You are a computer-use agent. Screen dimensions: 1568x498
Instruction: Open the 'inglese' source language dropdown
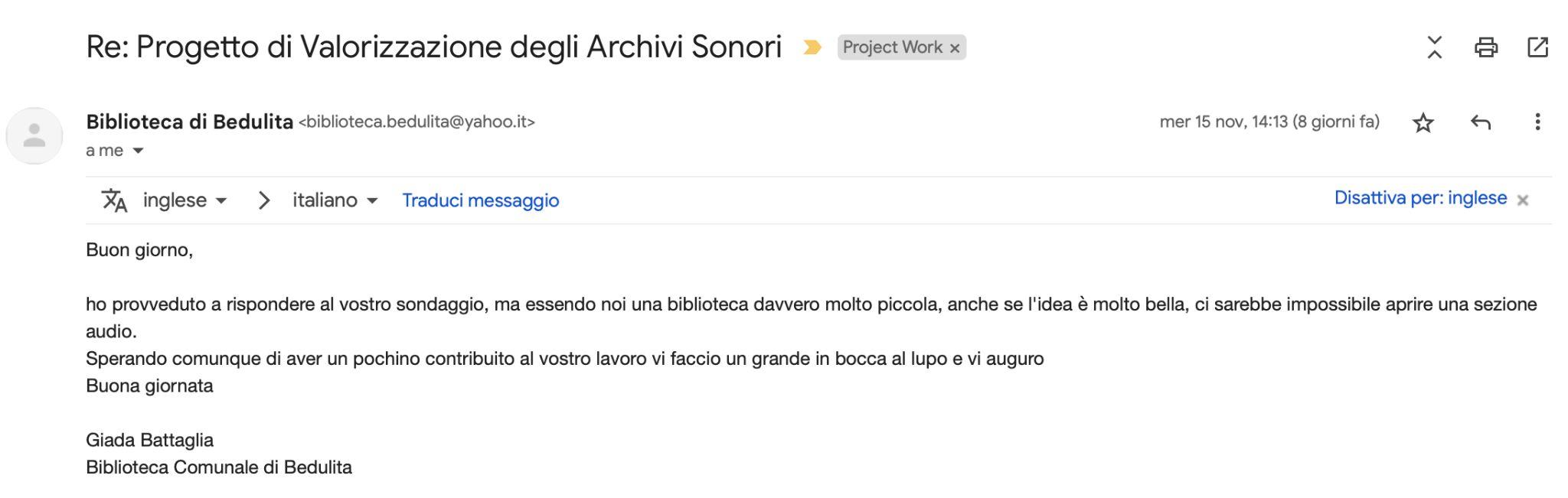(x=185, y=200)
